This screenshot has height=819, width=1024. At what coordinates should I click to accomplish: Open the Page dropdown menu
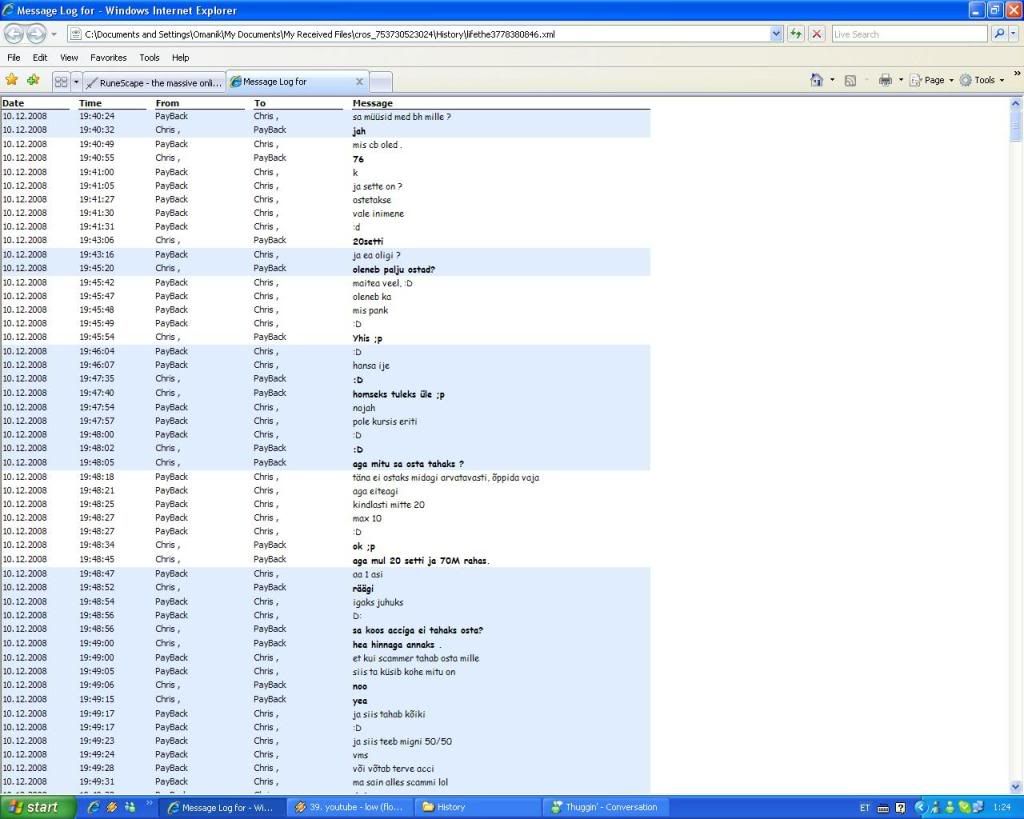932,80
